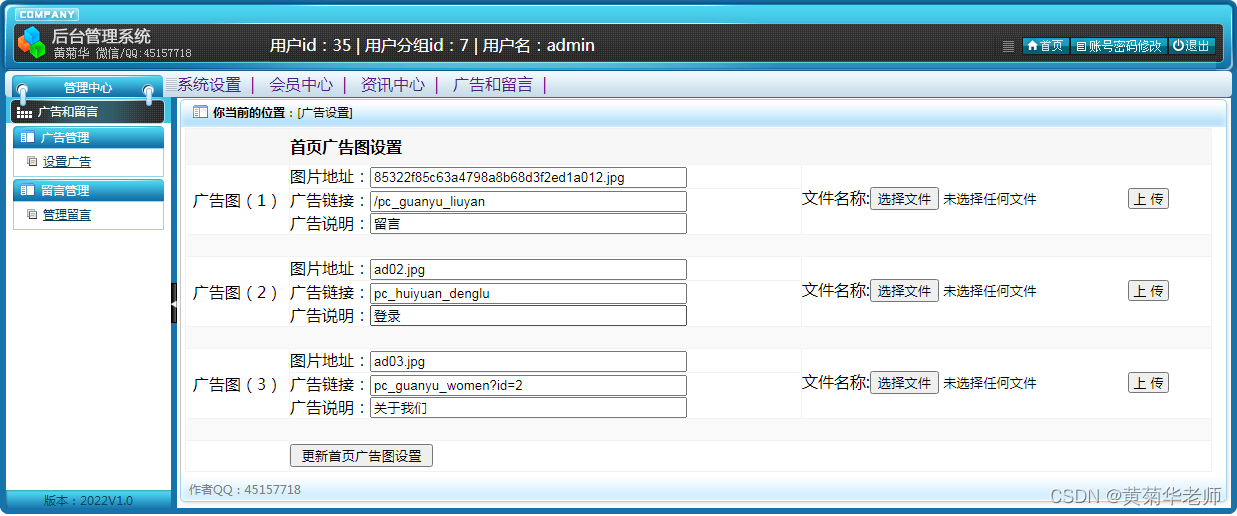Click the striped icon before 系统设置
Image resolution: width=1237 pixels, height=516 pixels.
171,85
